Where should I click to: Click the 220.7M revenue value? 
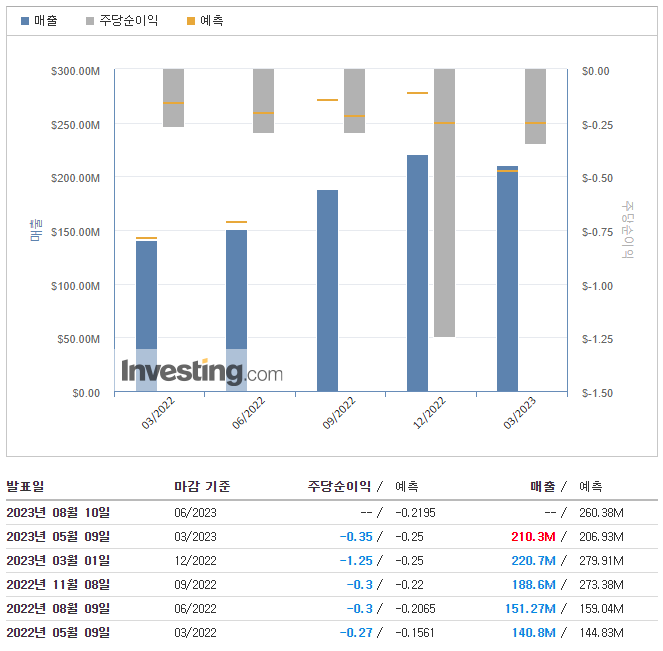coord(533,561)
